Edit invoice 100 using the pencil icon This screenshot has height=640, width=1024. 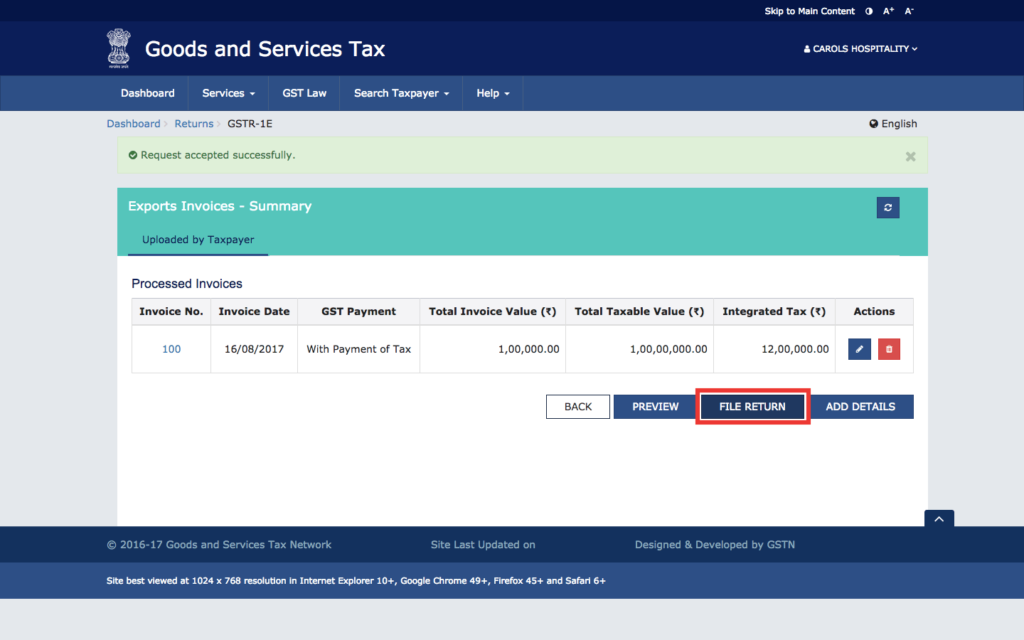click(861, 348)
